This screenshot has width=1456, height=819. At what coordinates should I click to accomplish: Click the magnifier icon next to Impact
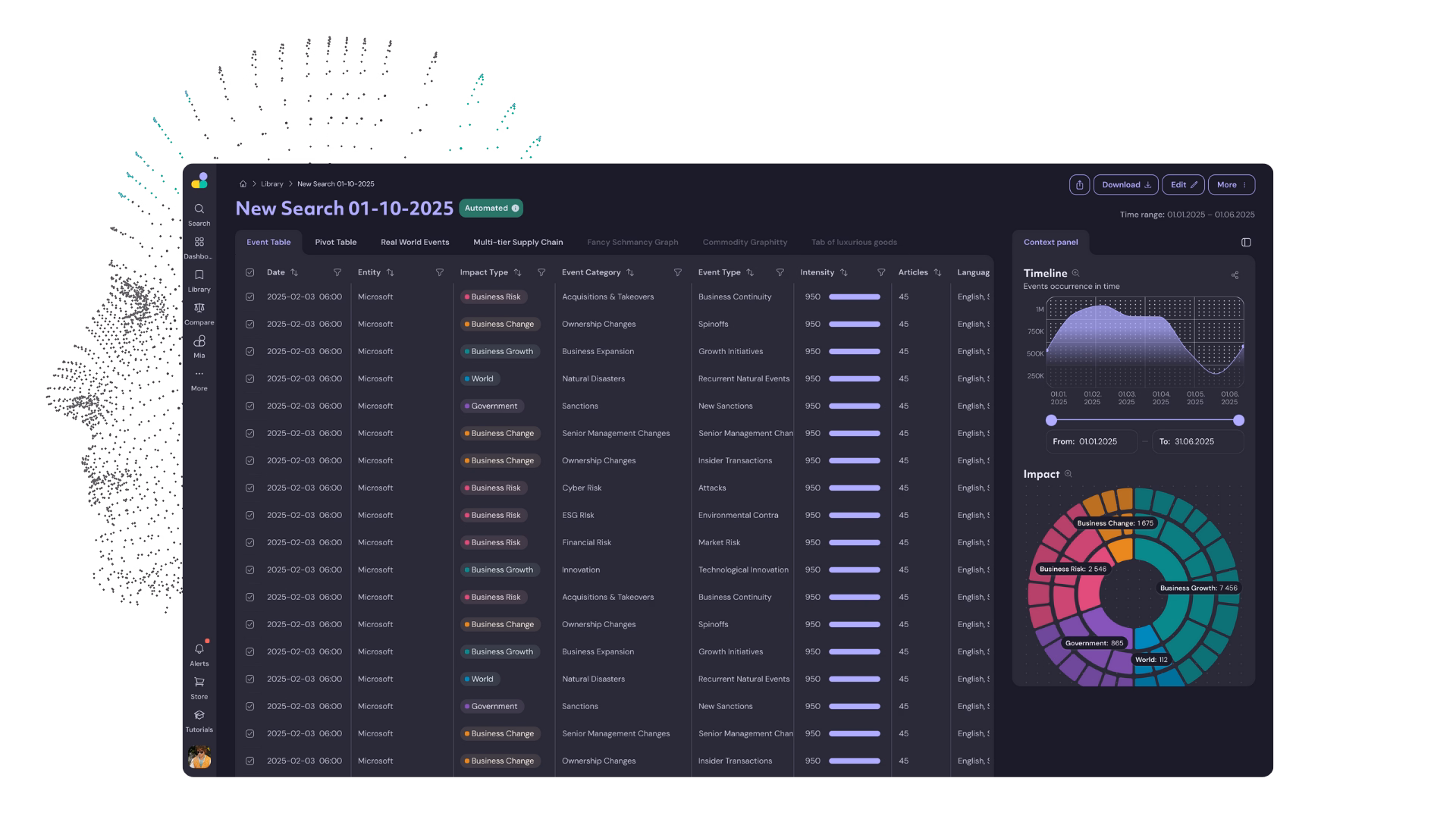[x=1068, y=474]
